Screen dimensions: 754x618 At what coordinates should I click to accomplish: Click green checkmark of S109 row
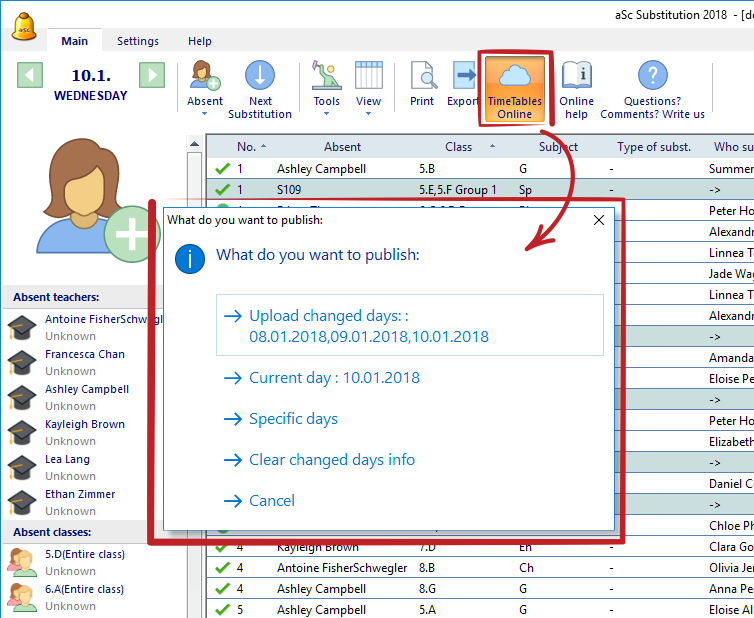point(222,189)
